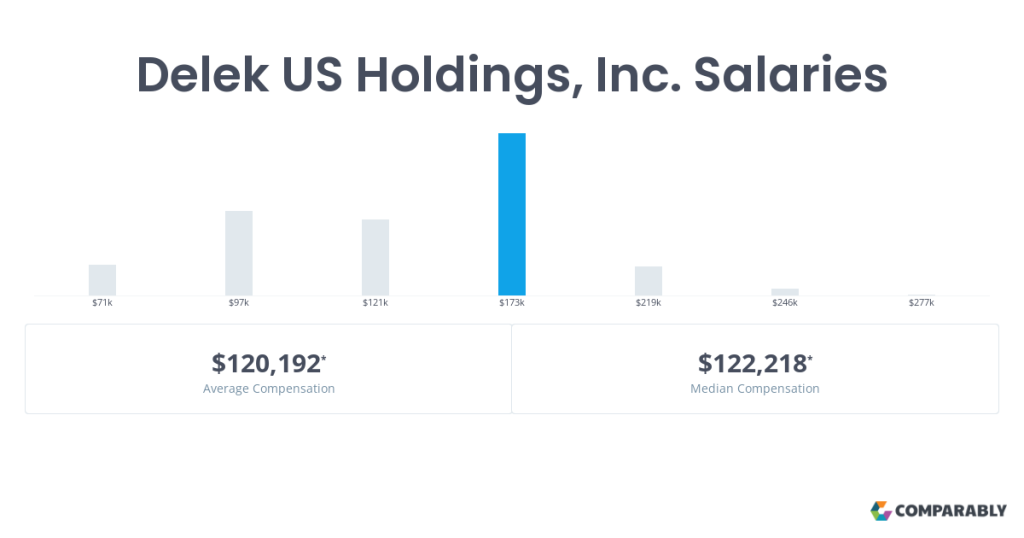
Task: Select the highlighted blue $173k bar
Action: 512,214
